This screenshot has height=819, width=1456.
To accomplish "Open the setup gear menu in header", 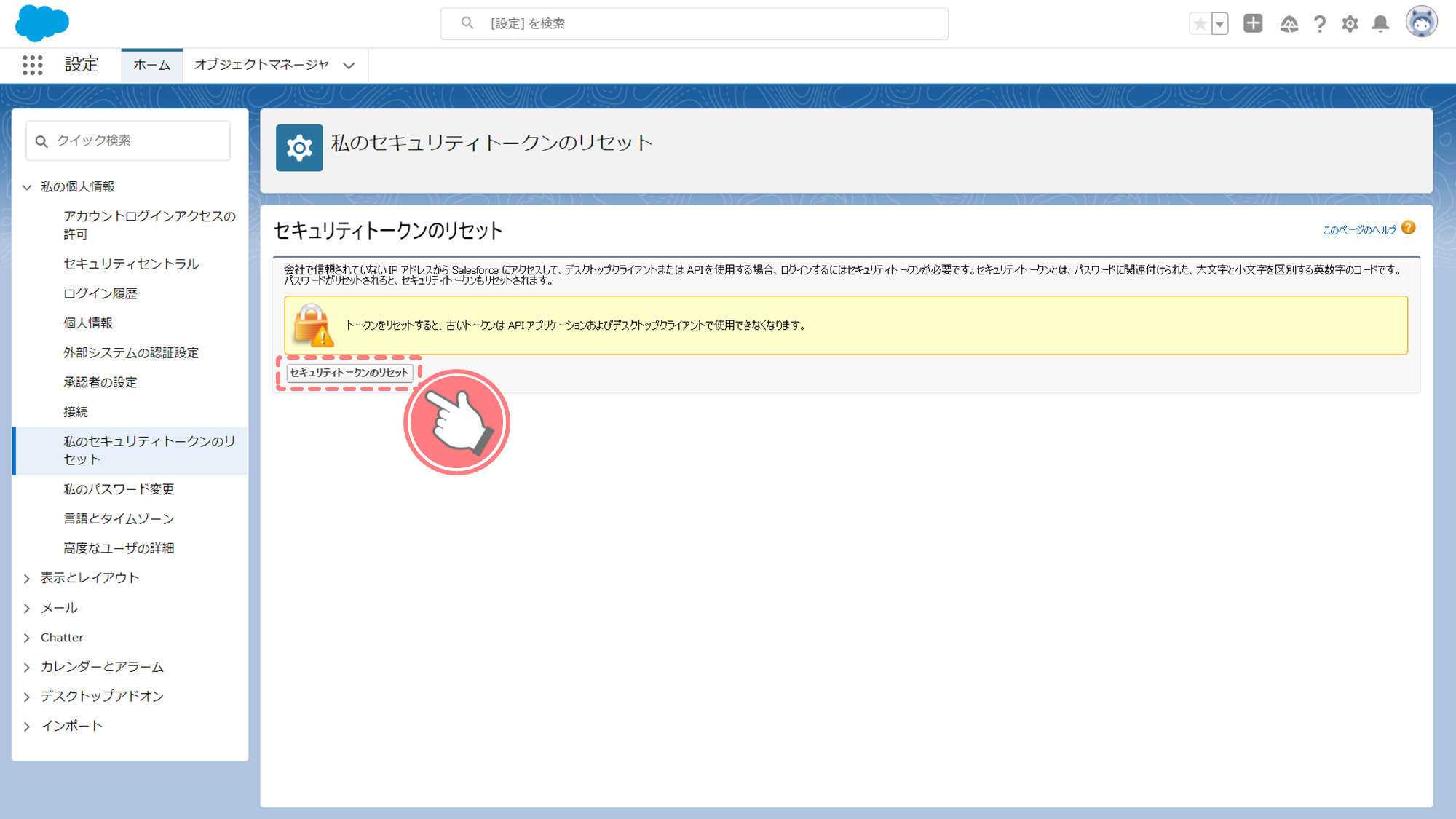I will [1350, 24].
